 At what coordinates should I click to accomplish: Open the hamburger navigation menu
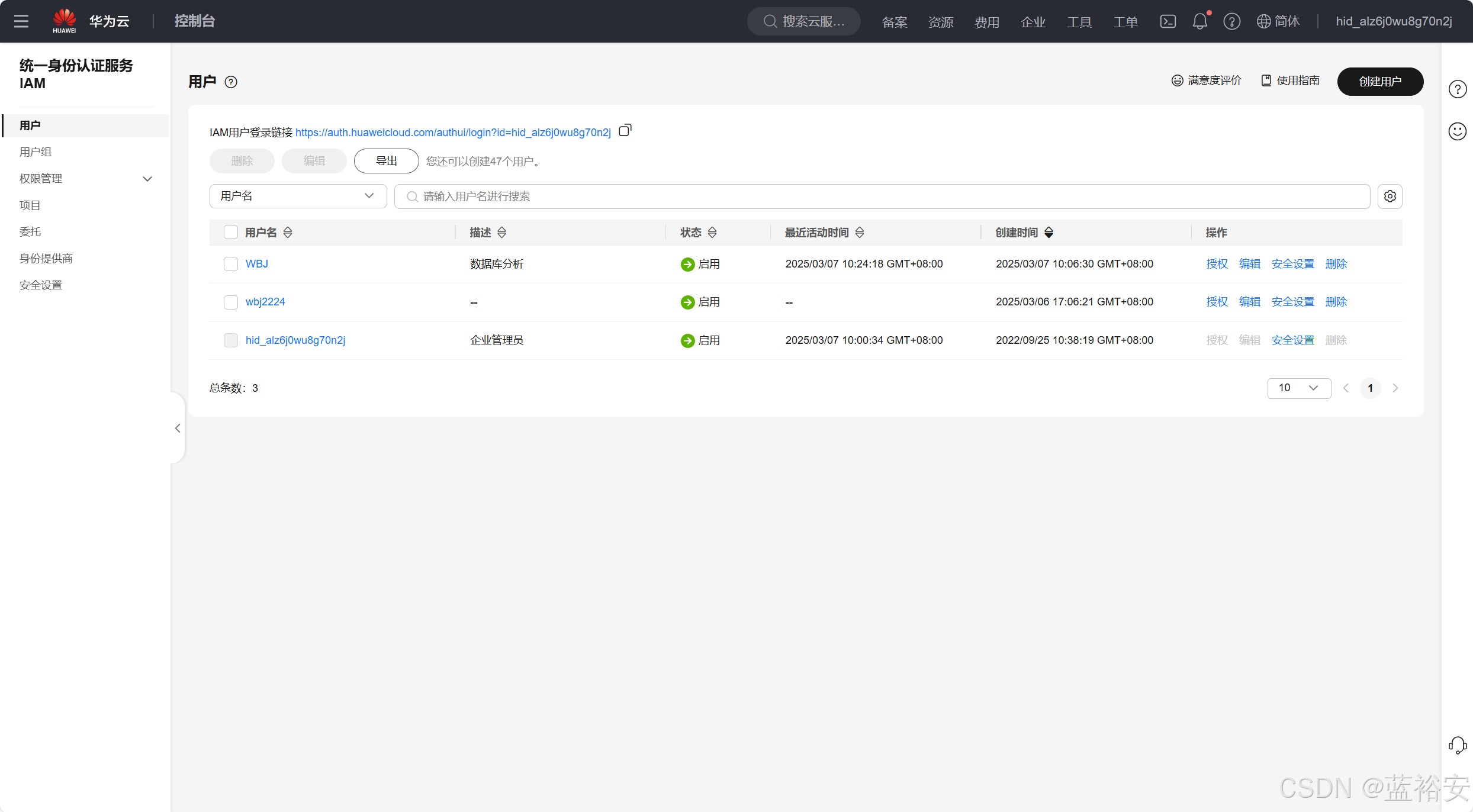(21, 21)
